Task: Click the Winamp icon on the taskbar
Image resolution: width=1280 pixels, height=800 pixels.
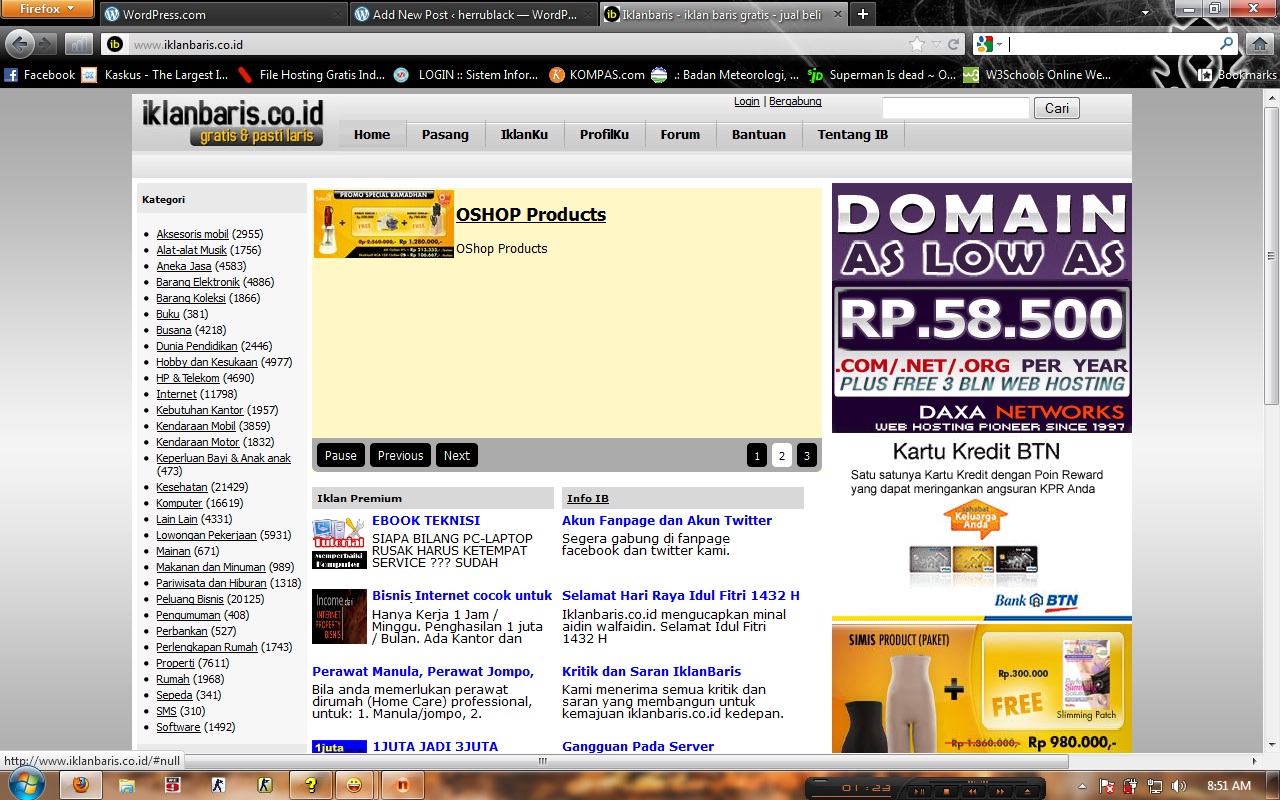Action: tap(403, 785)
